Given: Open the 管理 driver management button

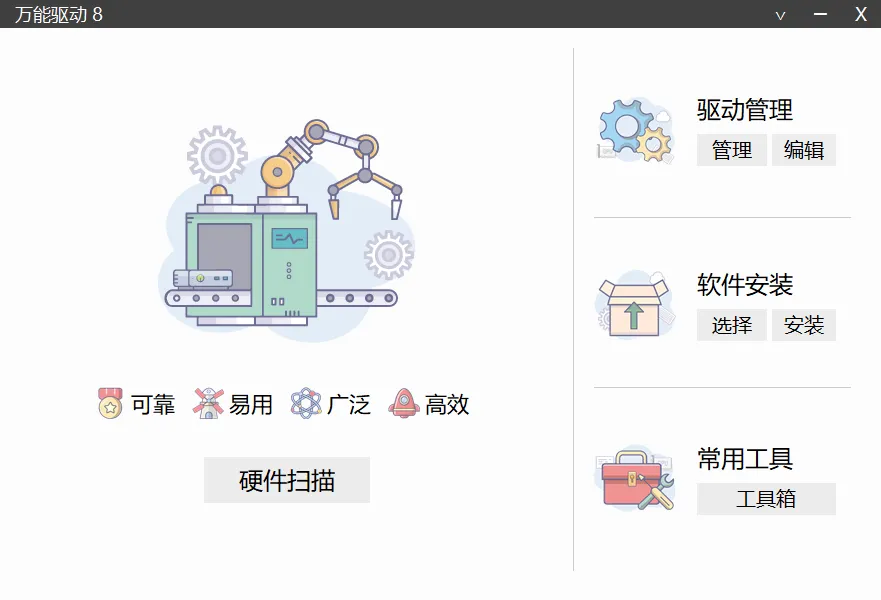Looking at the screenshot, I should pyautogui.click(x=732, y=150).
